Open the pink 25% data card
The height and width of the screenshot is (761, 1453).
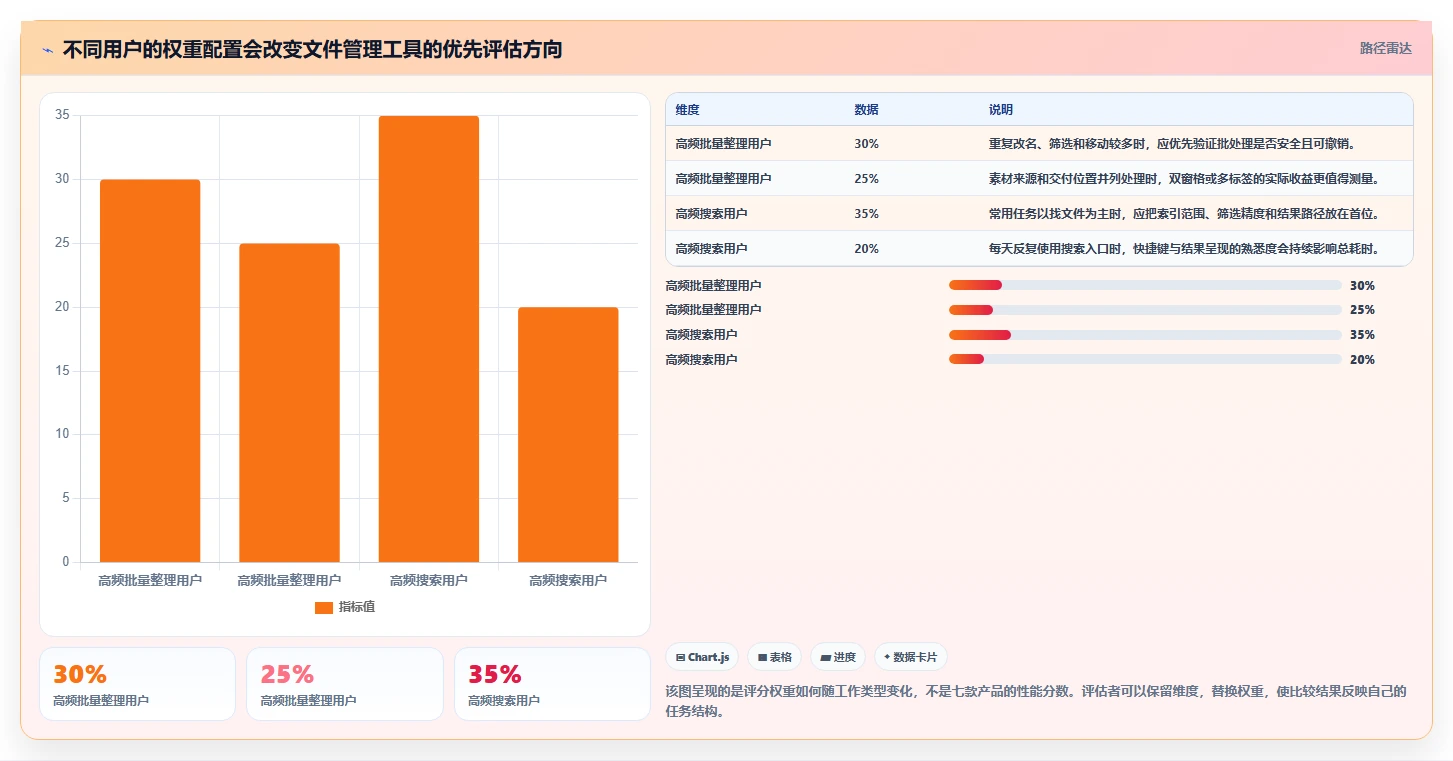tap(345, 684)
